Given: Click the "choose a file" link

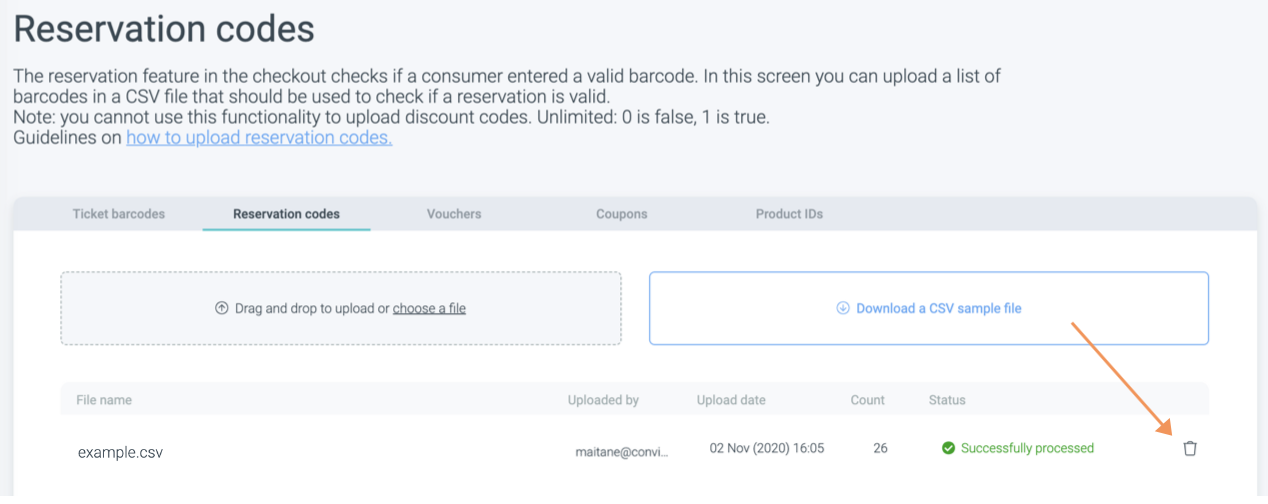Looking at the screenshot, I should tap(429, 308).
